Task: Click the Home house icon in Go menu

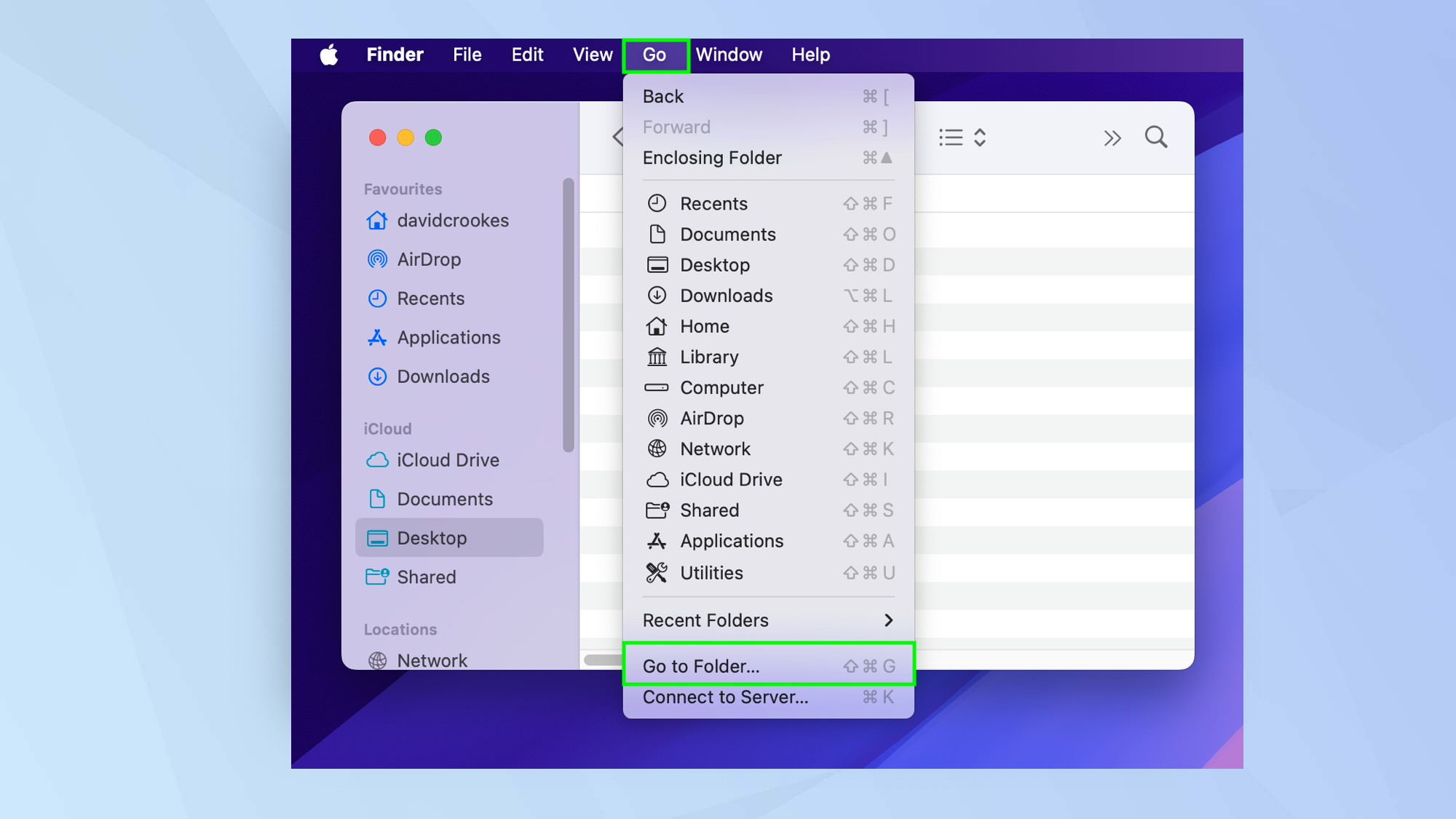Action: (657, 326)
